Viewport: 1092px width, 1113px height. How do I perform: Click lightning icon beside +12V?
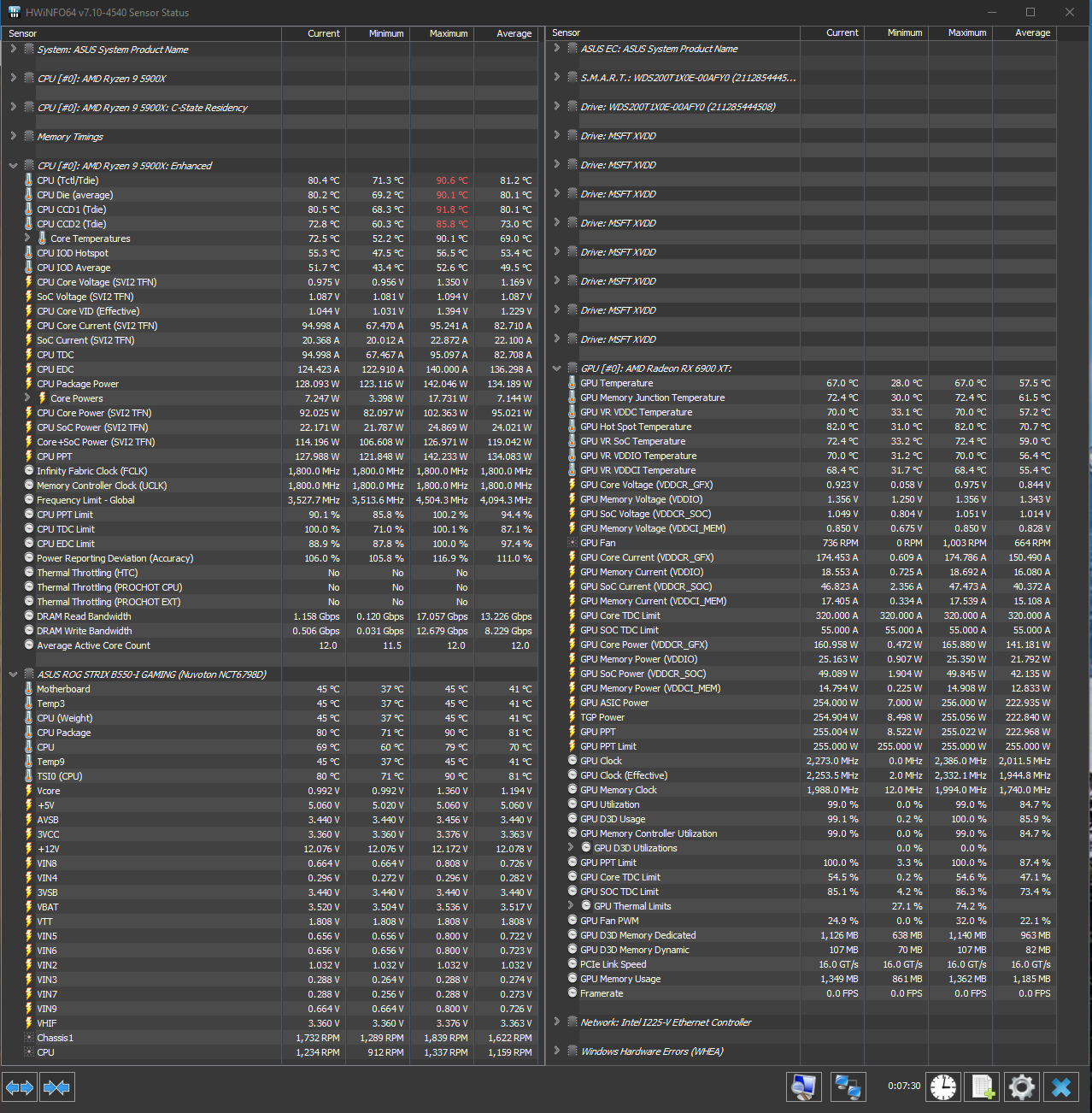[29, 849]
